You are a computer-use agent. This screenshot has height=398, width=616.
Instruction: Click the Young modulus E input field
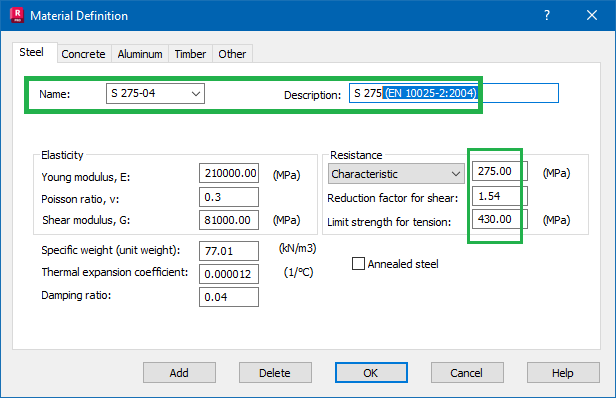tap(229, 173)
